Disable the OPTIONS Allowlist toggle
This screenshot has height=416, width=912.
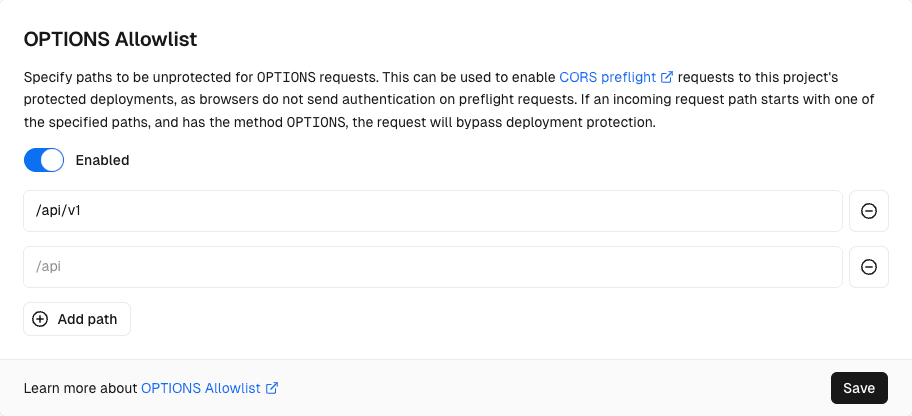click(44, 160)
